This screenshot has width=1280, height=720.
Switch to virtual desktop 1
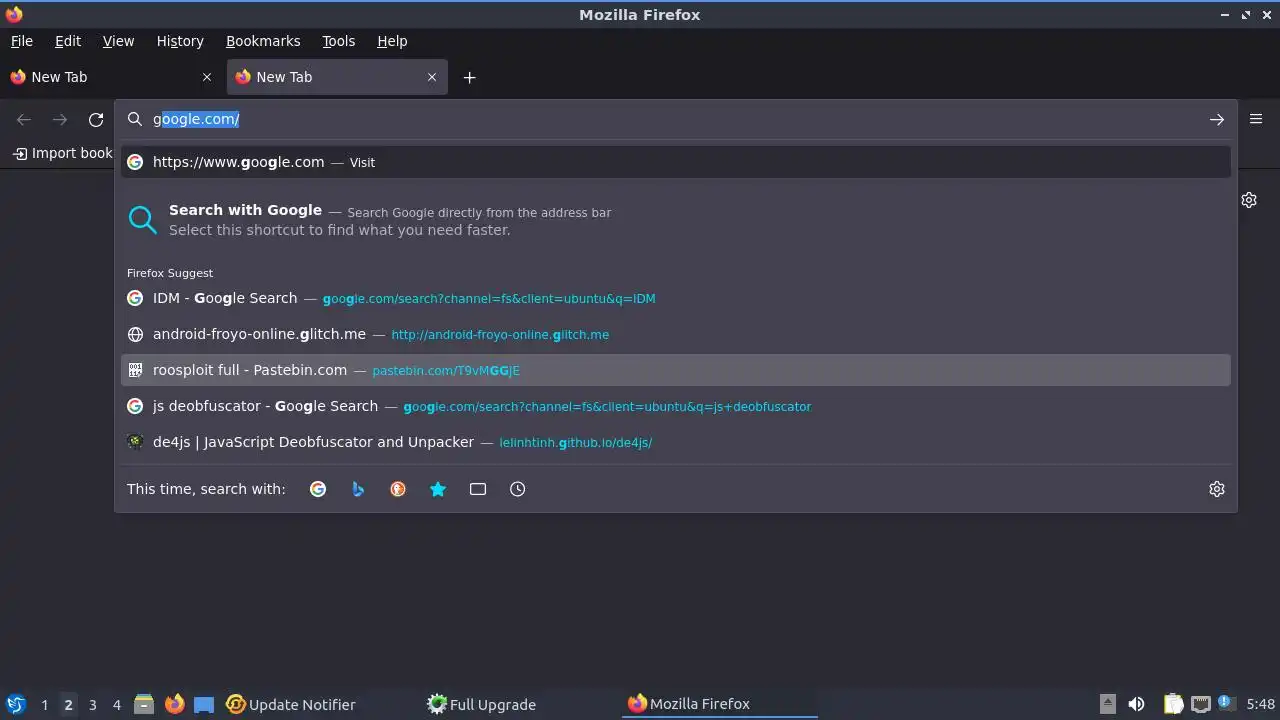44,704
